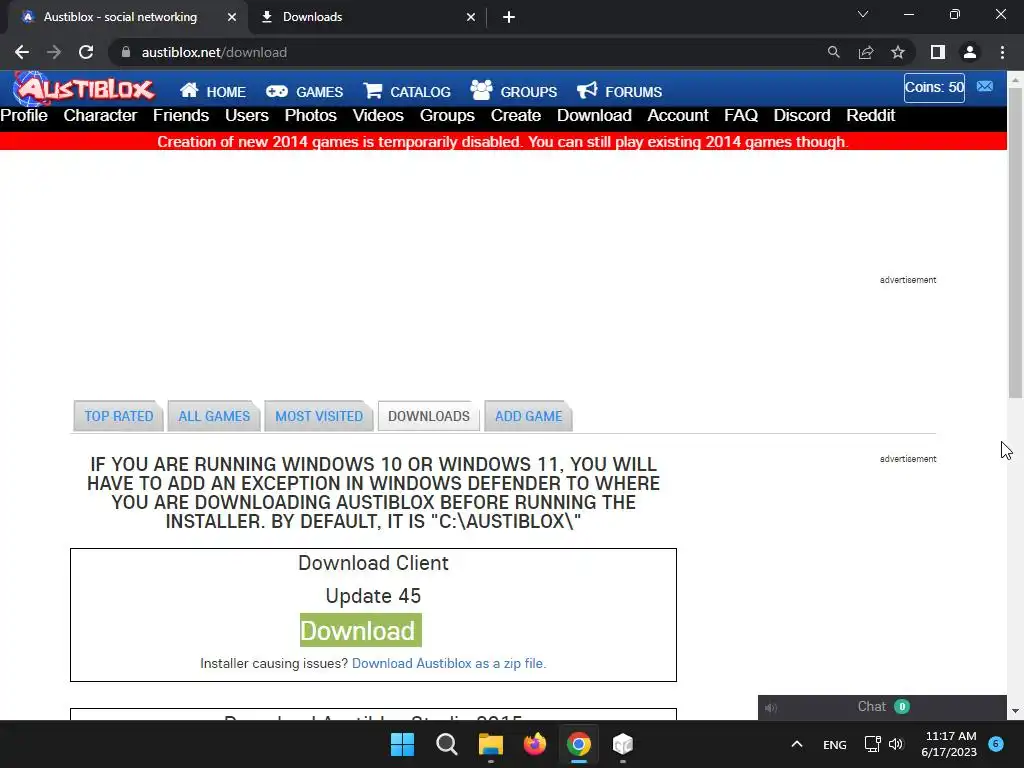Click the ENG language indicator
1024x768 pixels.
(x=835, y=745)
